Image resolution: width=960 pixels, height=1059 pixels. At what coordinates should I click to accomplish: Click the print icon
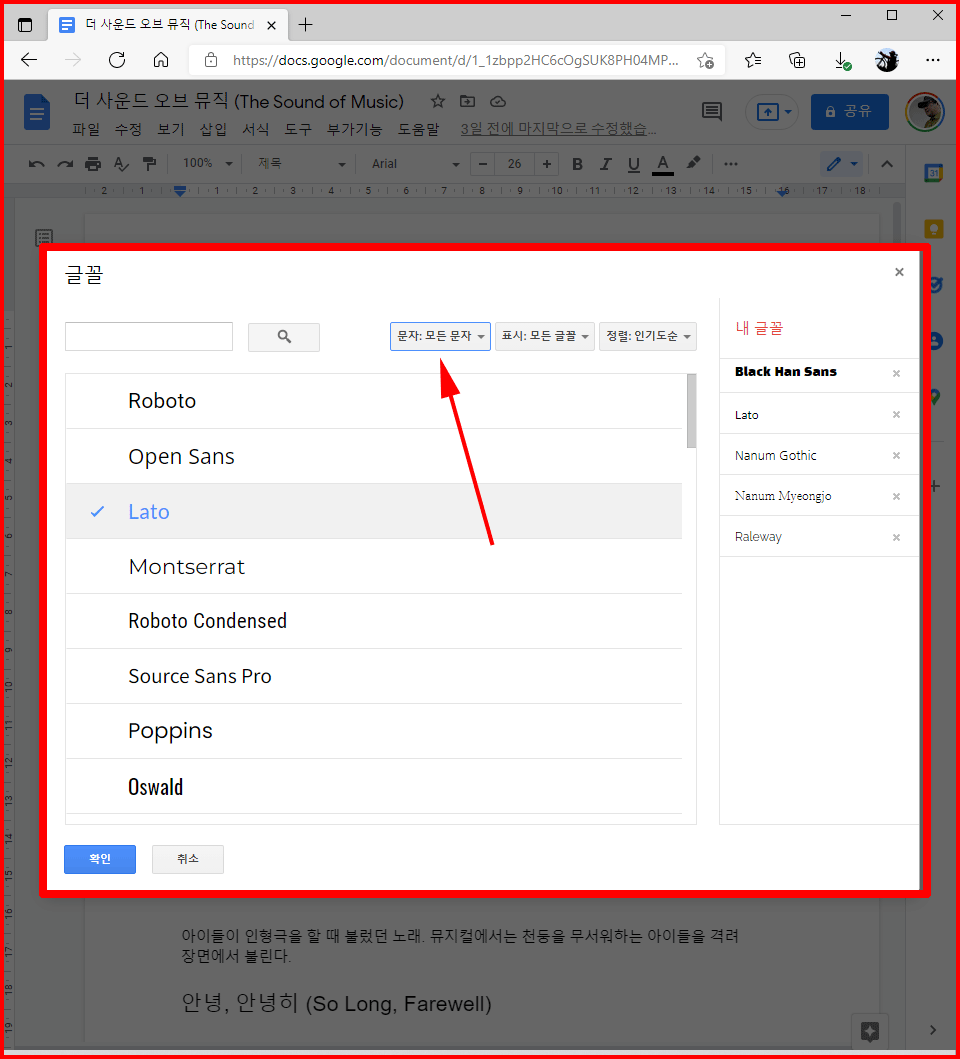point(93,163)
